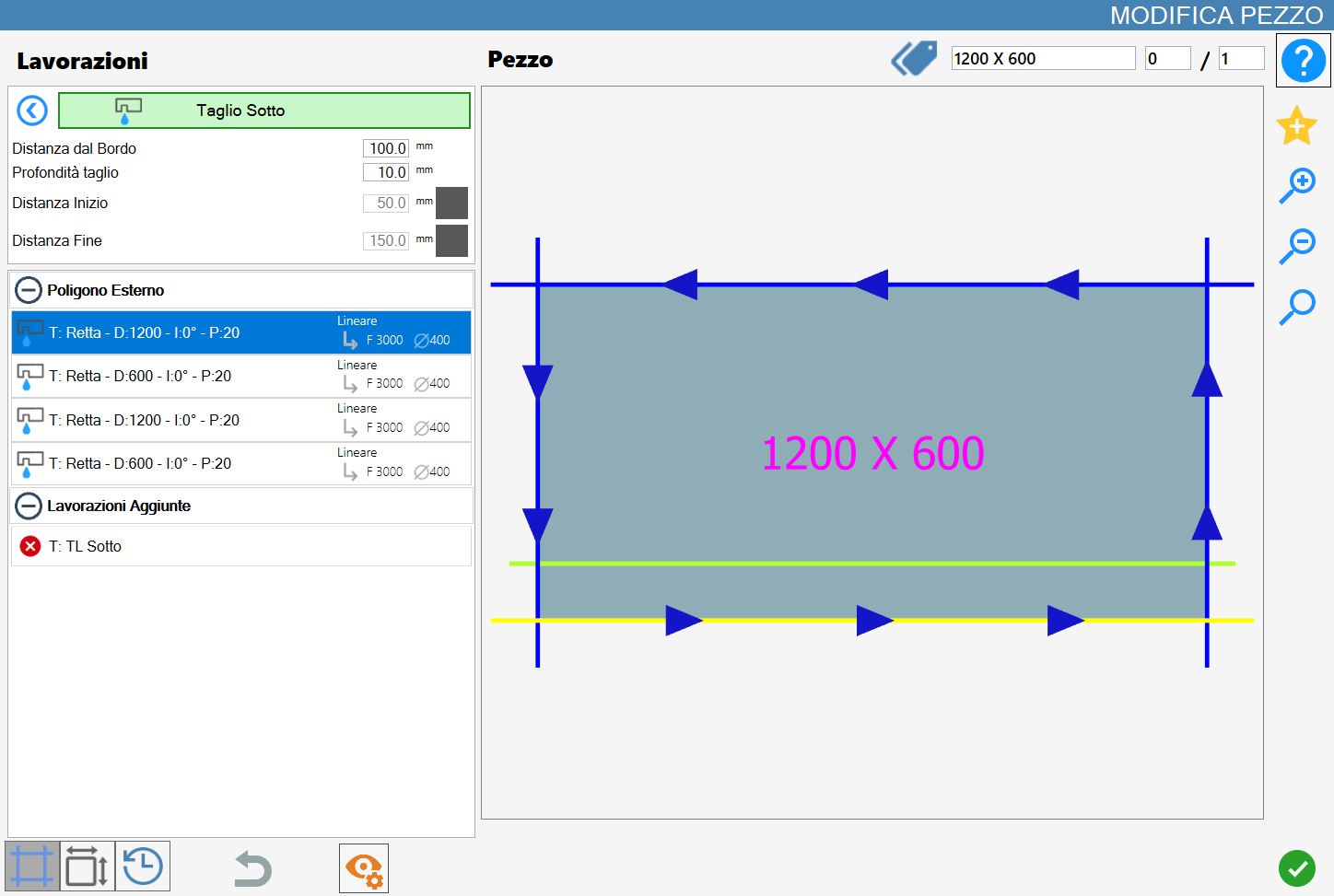Click the Taglio Sotto green button

(x=264, y=111)
